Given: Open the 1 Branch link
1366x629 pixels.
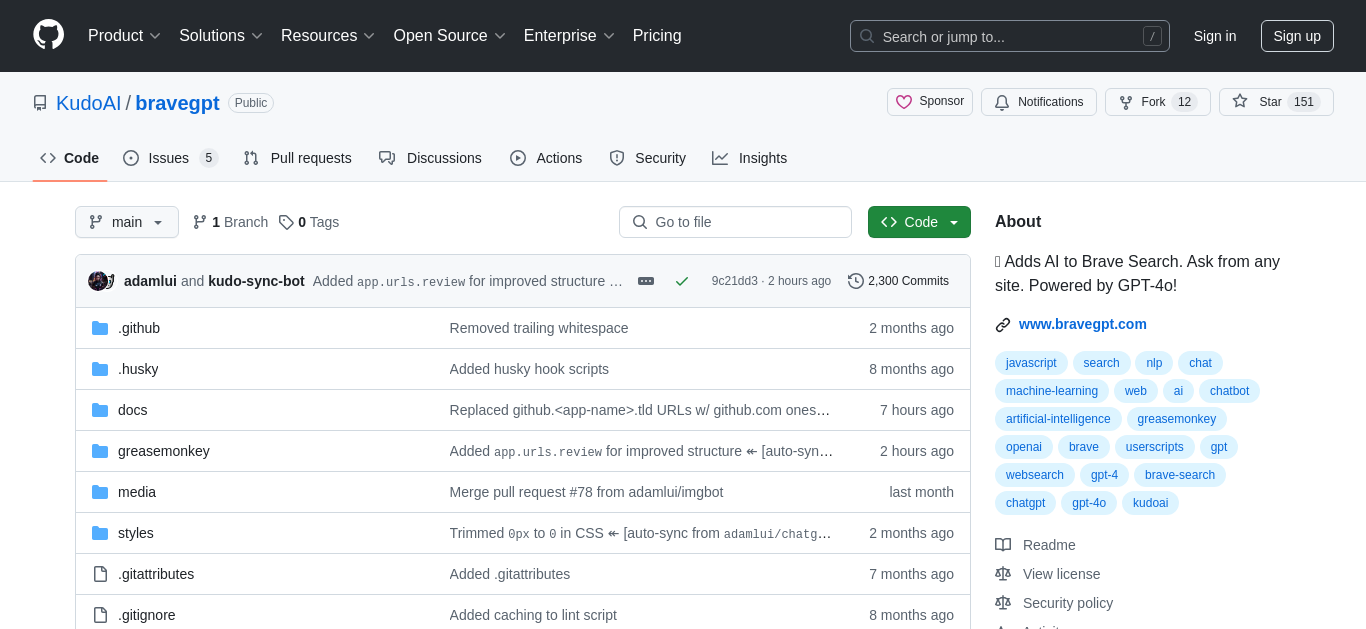Looking at the screenshot, I should click(230, 222).
